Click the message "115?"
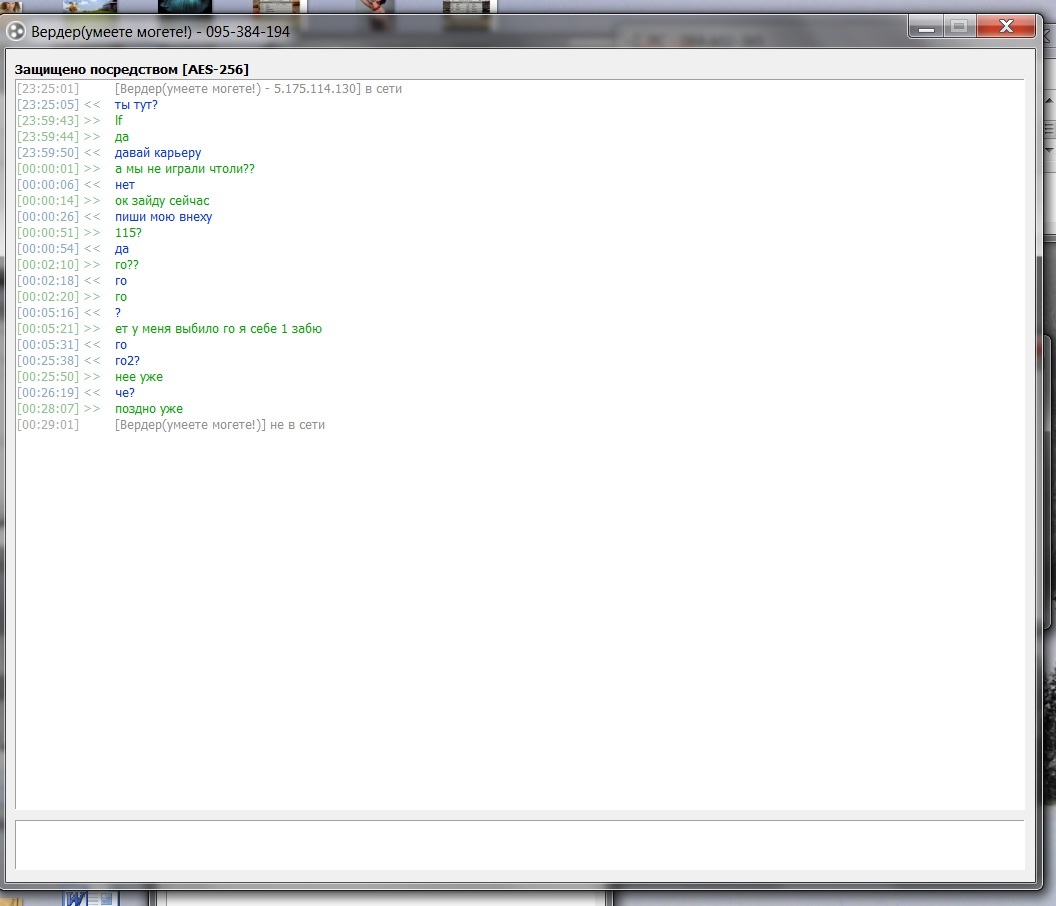Viewport: 1056px width, 906px height. 128,232
